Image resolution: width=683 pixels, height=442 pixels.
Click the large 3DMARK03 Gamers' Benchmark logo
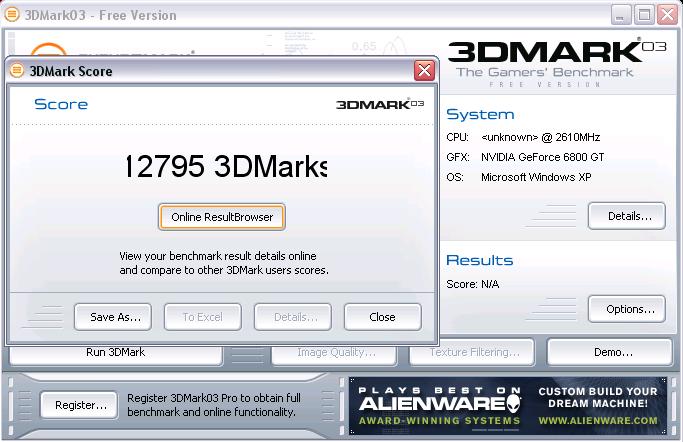(557, 63)
